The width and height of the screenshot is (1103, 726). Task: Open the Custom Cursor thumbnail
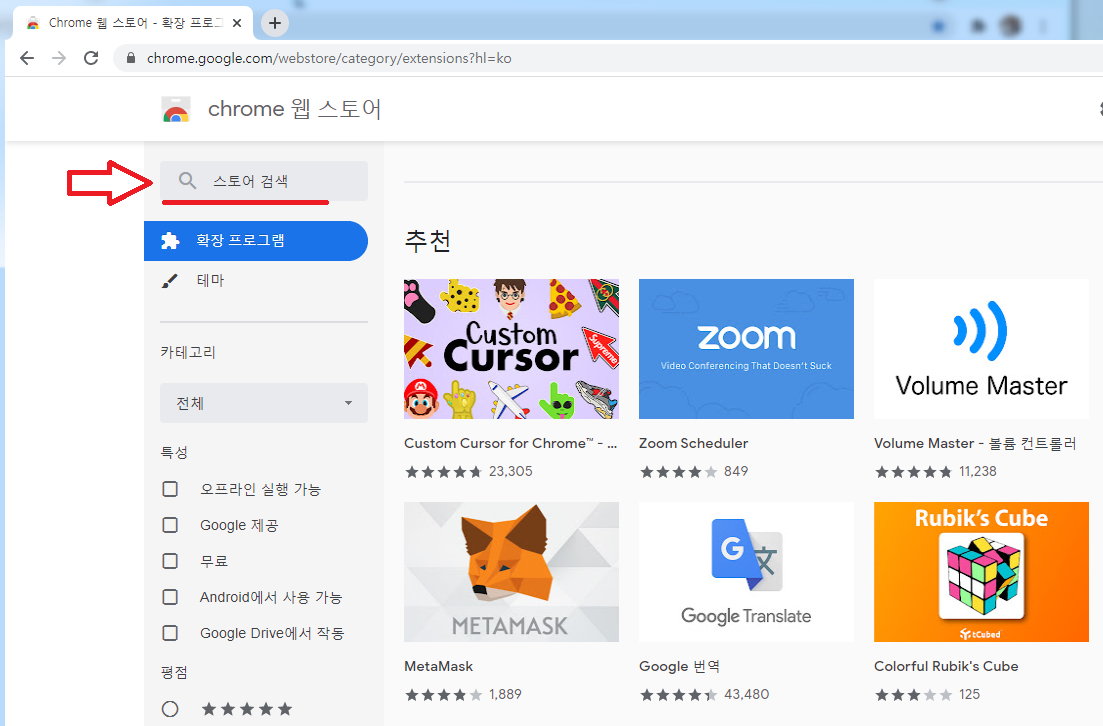[x=511, y=349]
